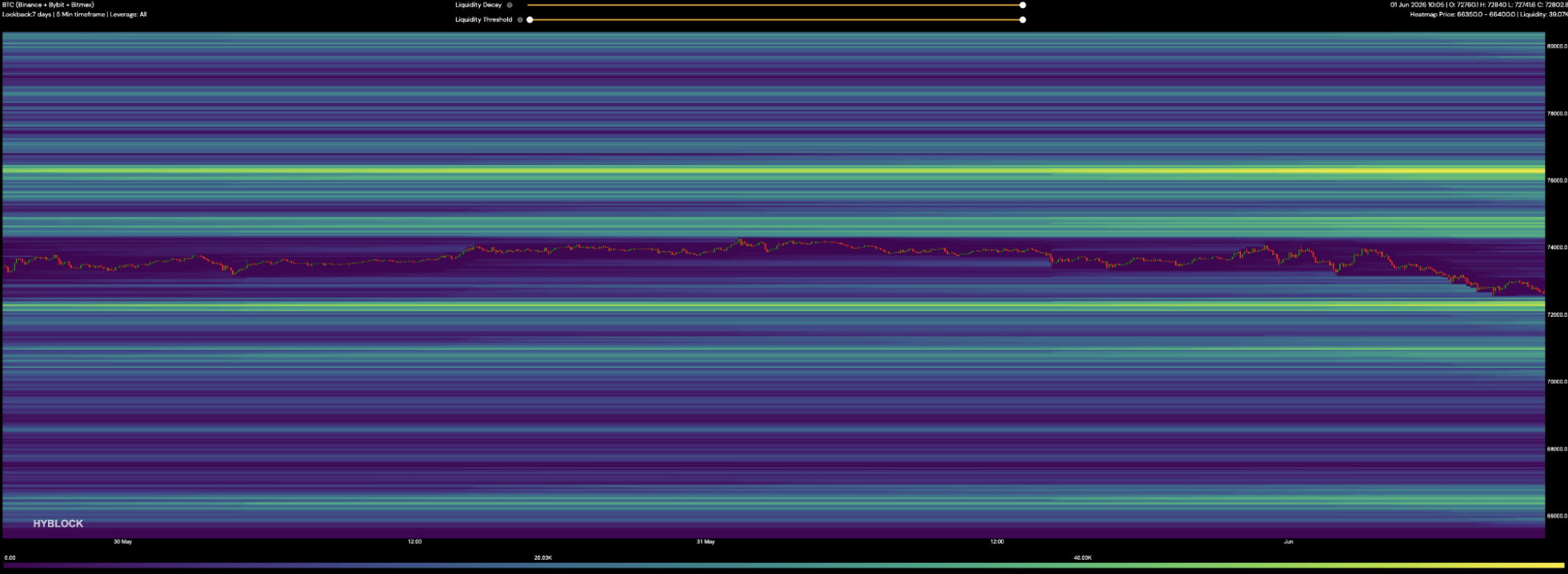Click the 72000.0 price axis label
This screenshot has height=574, width=1568.
(1557, 315)
